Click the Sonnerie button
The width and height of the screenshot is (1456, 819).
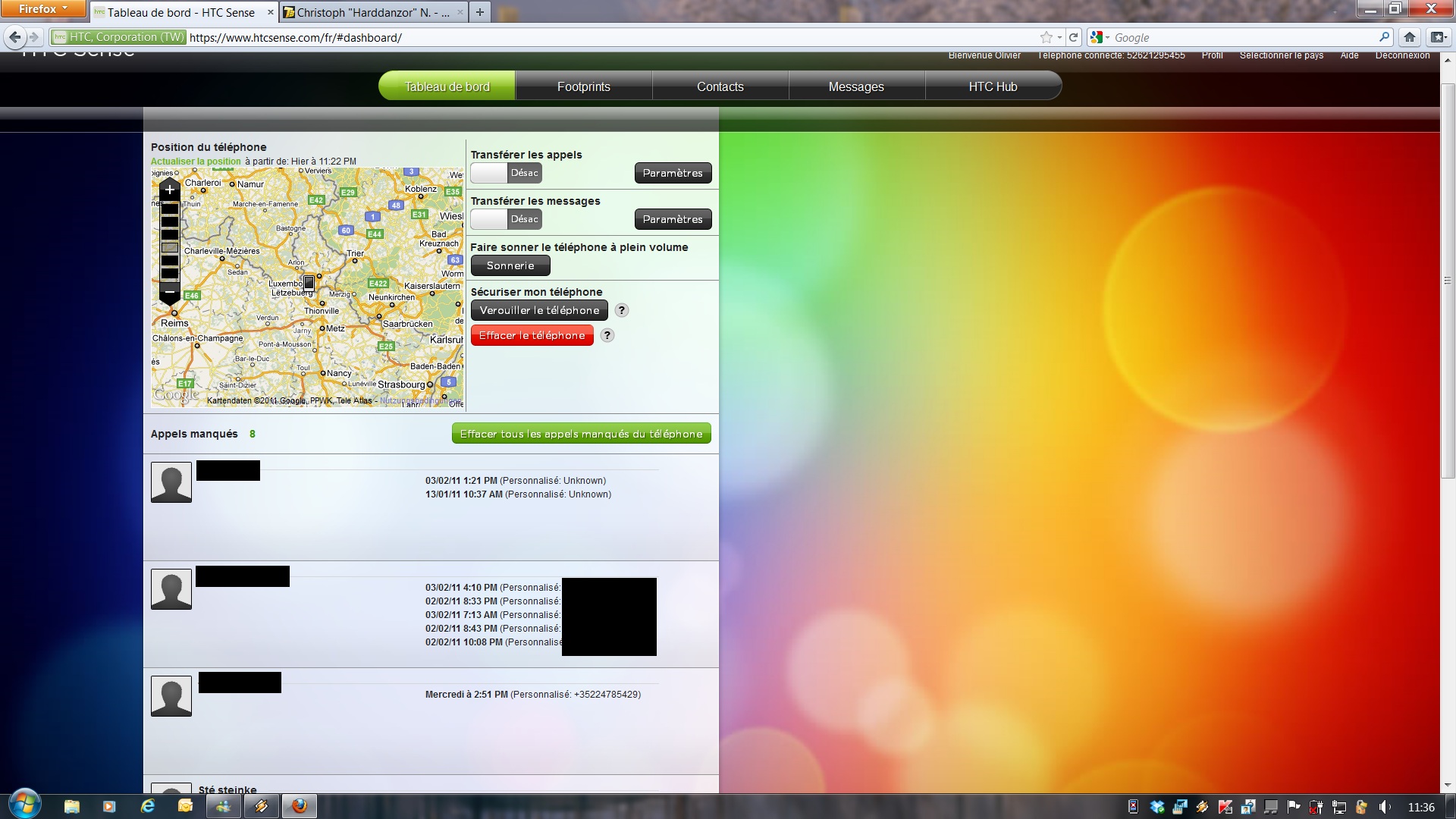click(510, 265)
